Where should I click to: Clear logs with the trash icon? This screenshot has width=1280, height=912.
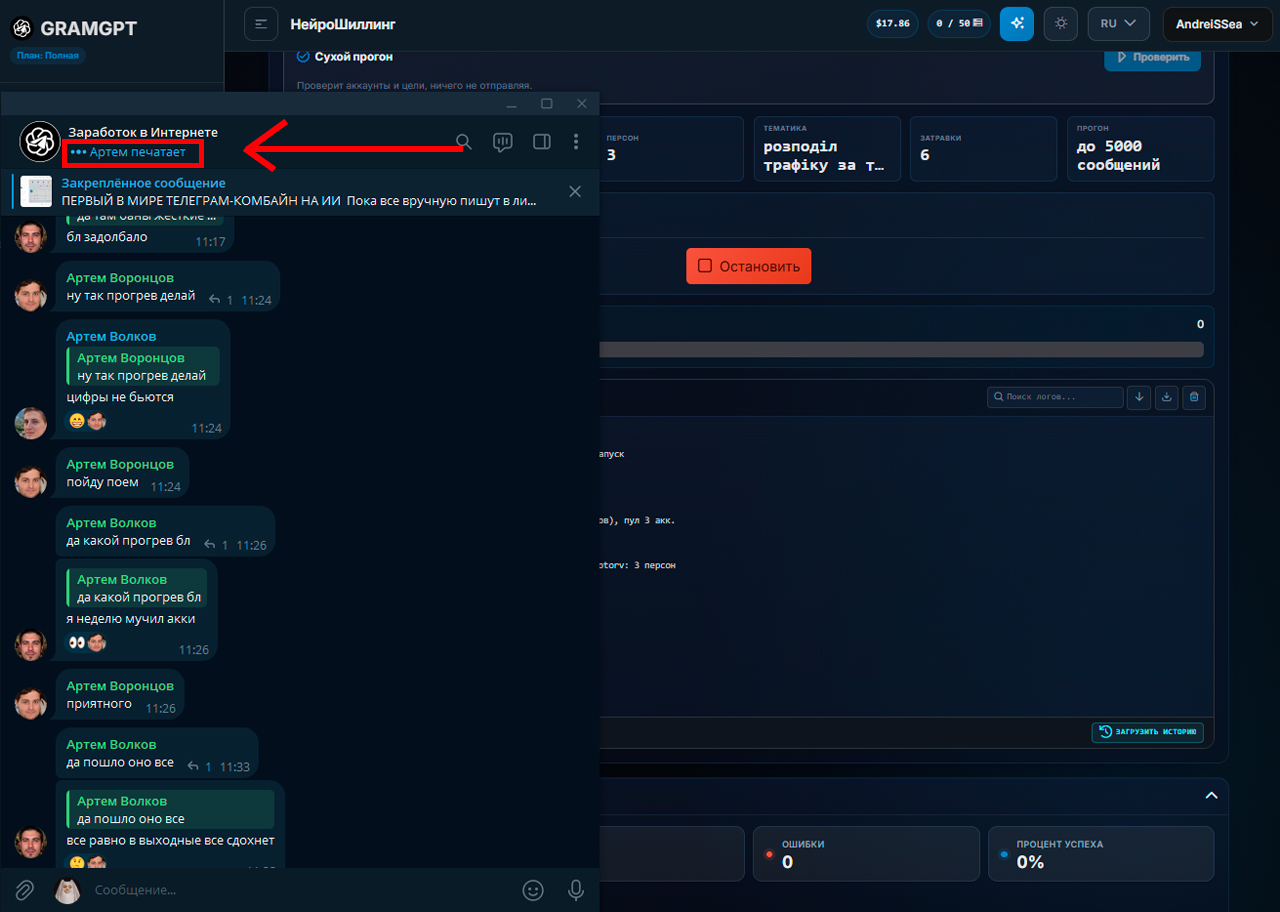coord(1193,397)
